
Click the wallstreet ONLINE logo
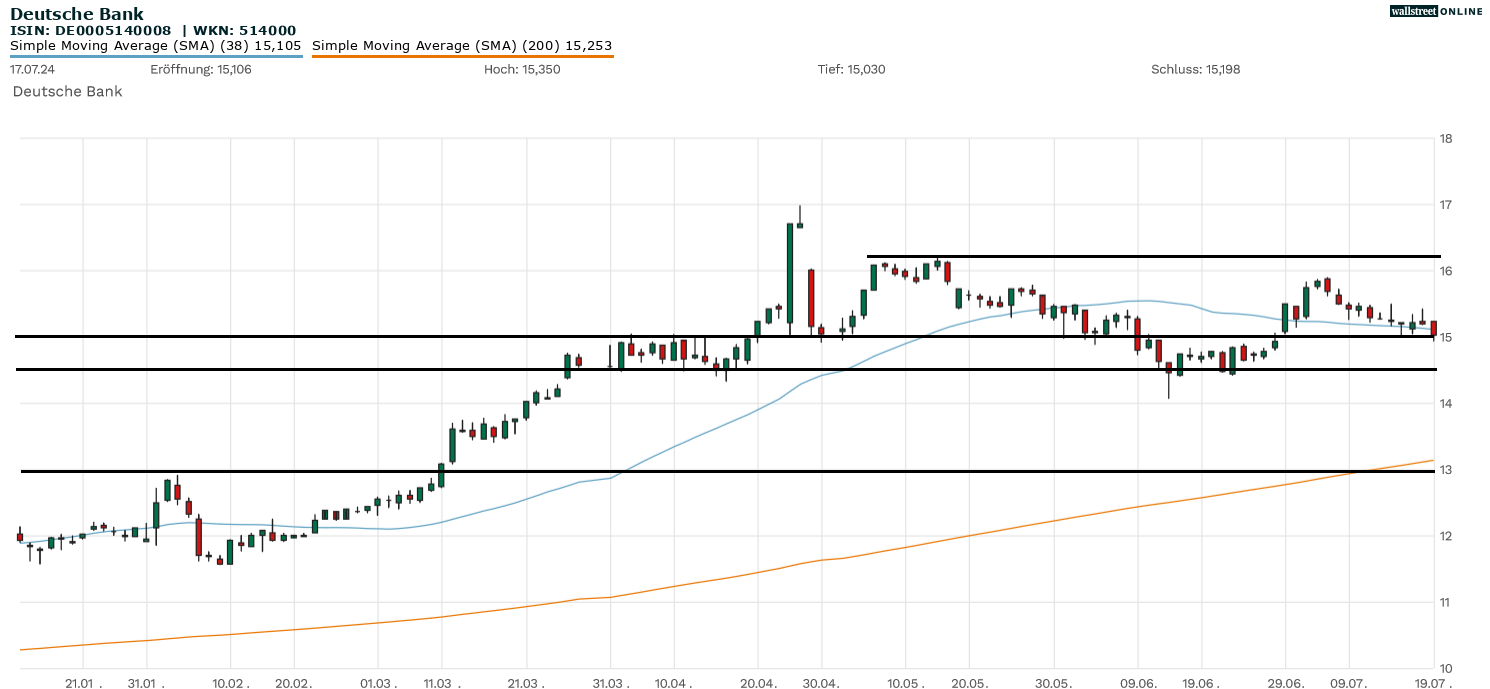(x=1436, y=11)
